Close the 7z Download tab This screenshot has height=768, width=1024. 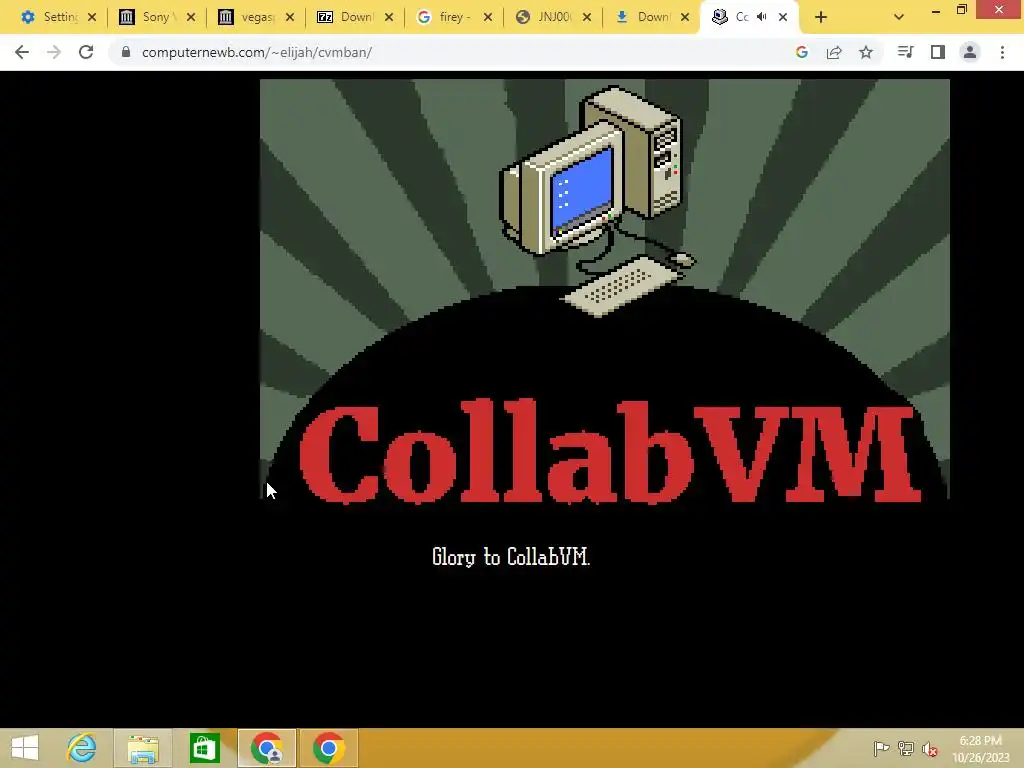click(x=389, y=18)
